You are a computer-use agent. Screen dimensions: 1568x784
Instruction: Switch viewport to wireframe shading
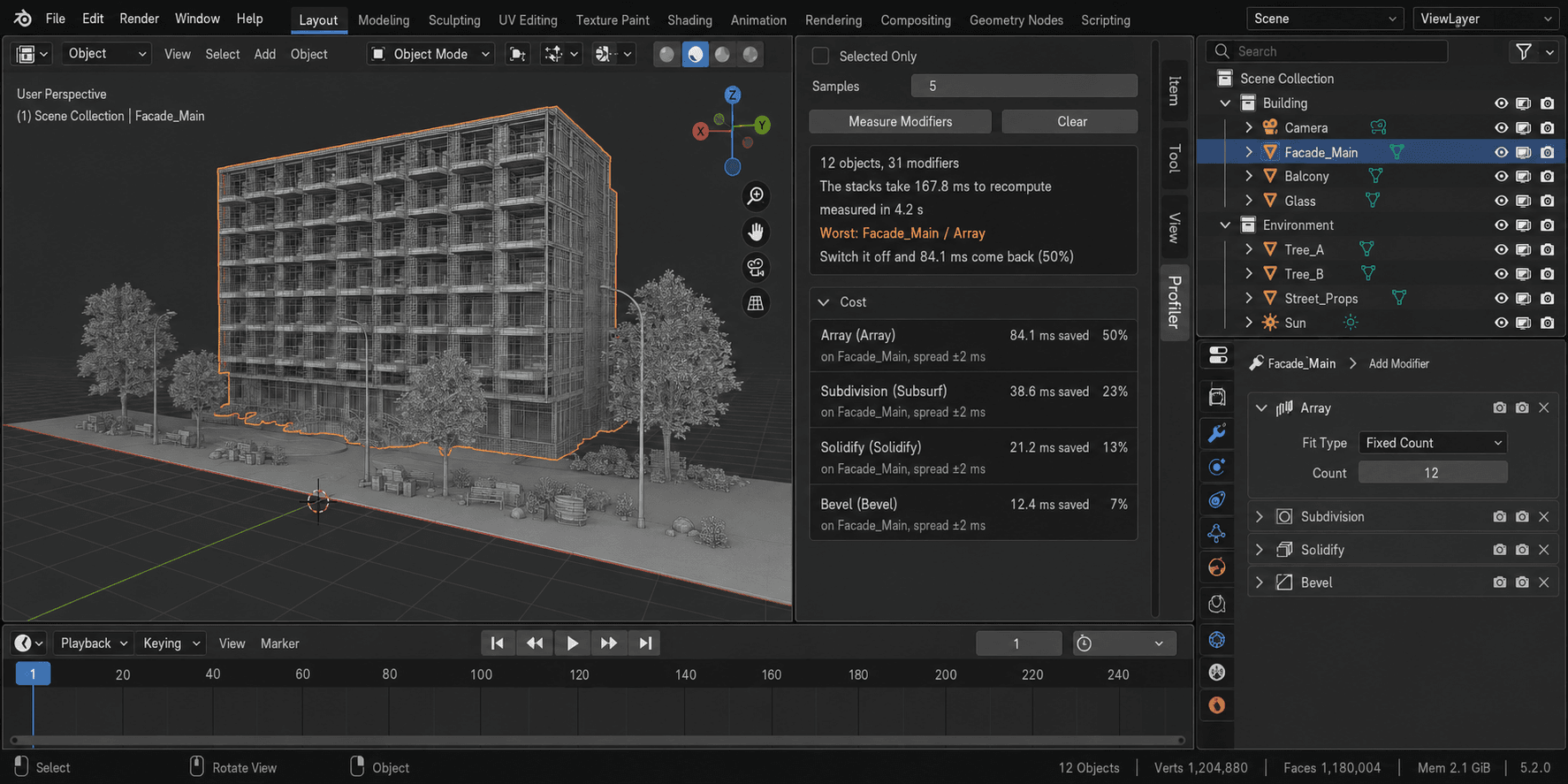tap(667, 55)
